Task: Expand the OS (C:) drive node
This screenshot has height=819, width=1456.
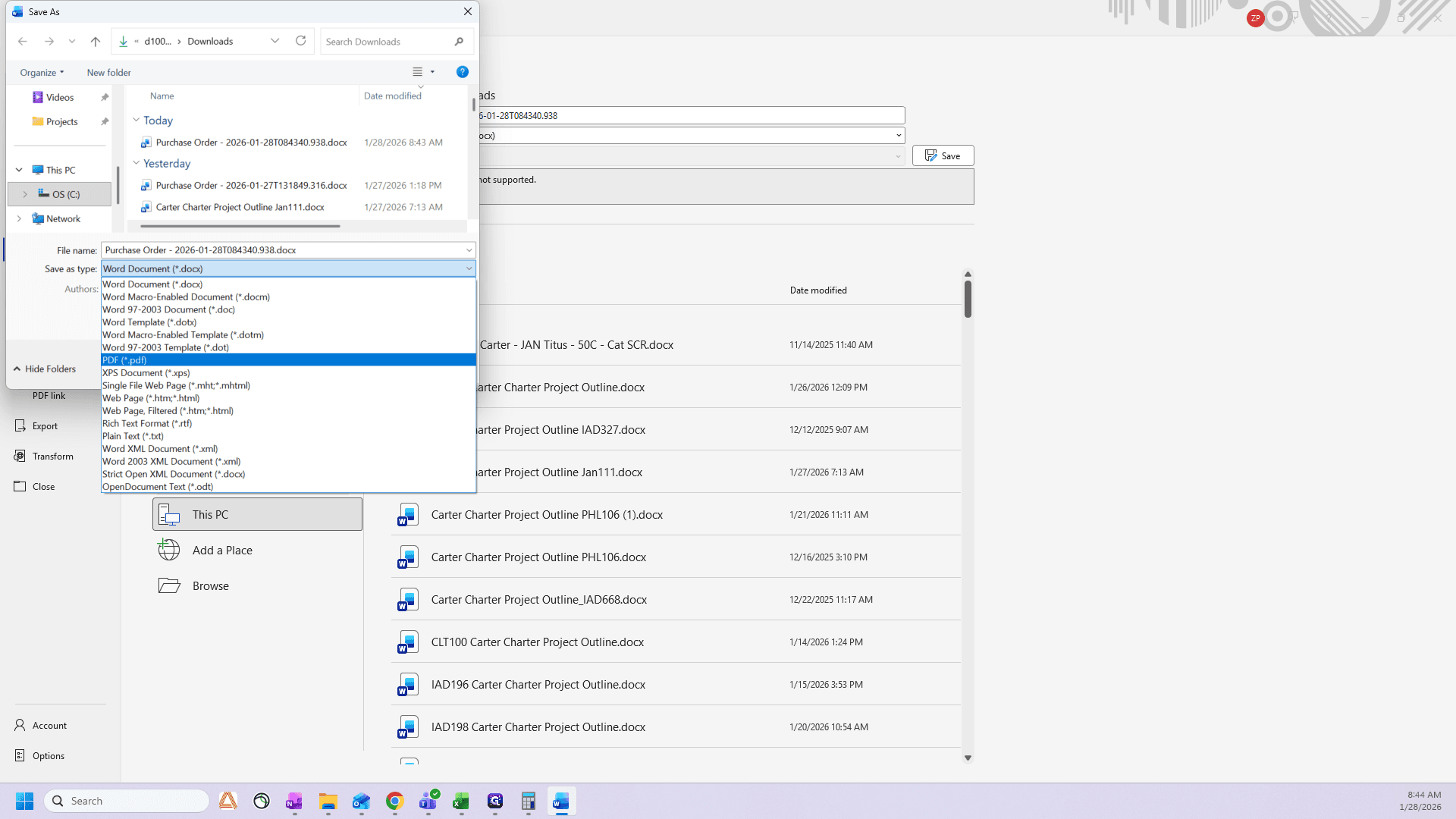Action: point(25,194)
